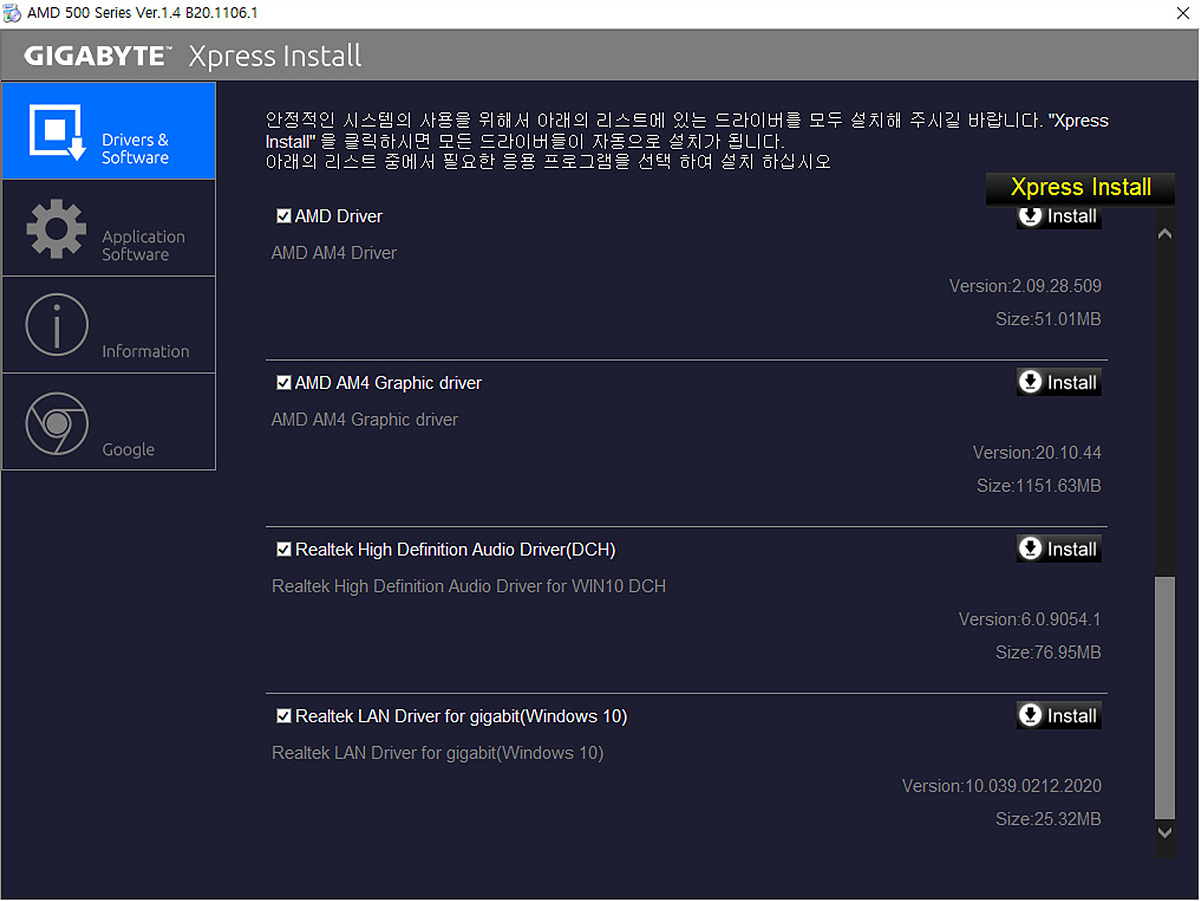Toggle Realtek High Definition Audio Driver checkbox
The image size is (1200, 901).
click(x=284, y=550)
